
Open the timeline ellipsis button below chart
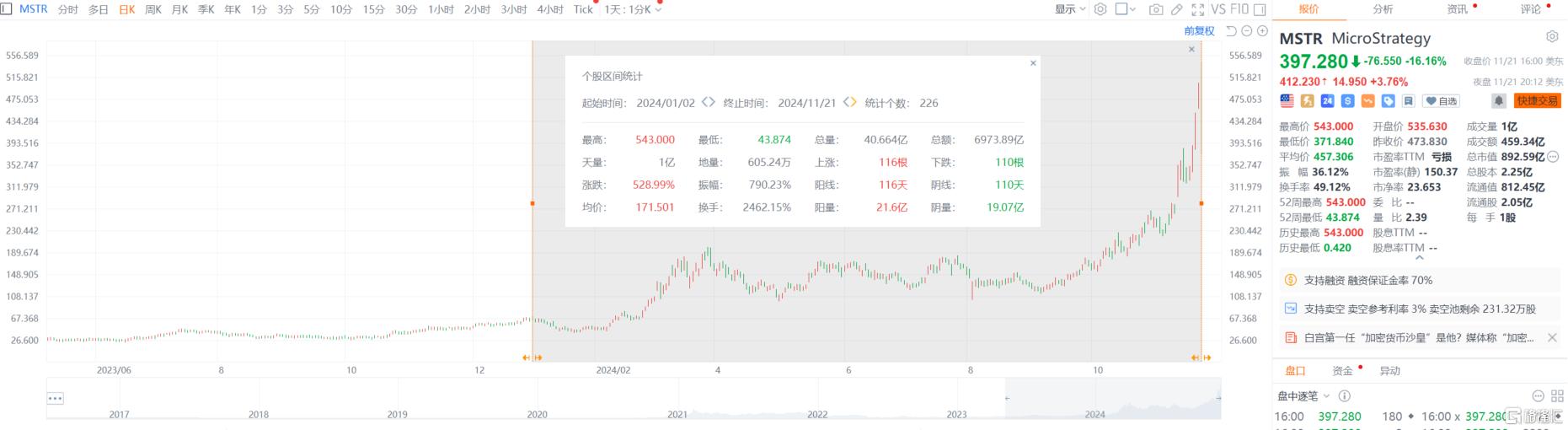[x=56, y=398]
